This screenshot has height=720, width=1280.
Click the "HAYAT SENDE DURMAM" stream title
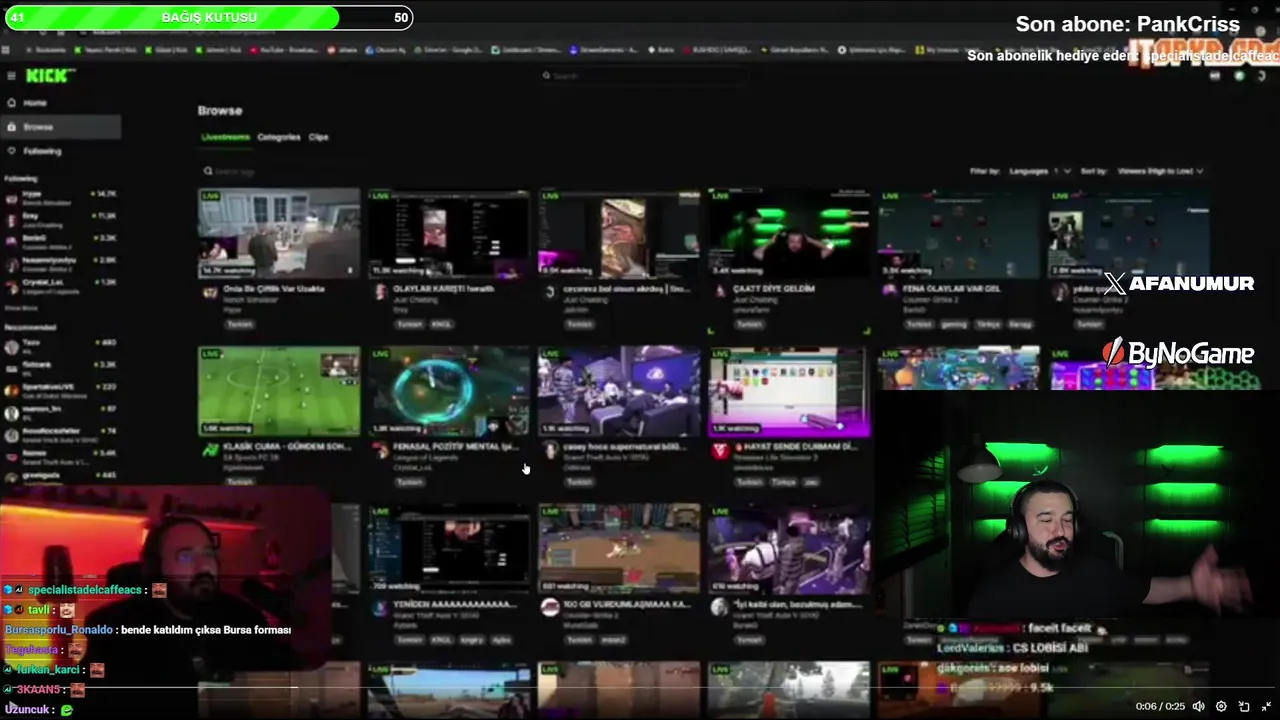tap(796, 447)
